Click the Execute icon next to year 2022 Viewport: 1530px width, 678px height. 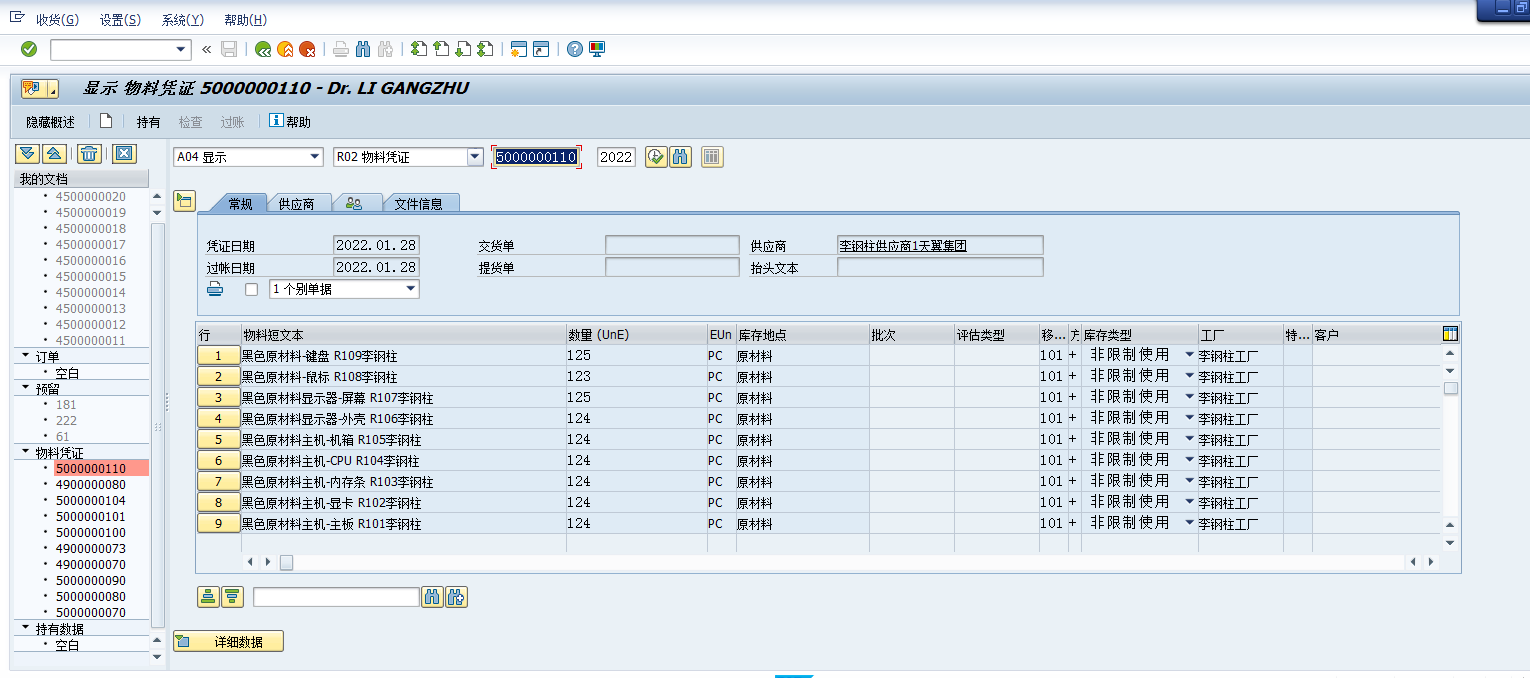click(658, 156)
